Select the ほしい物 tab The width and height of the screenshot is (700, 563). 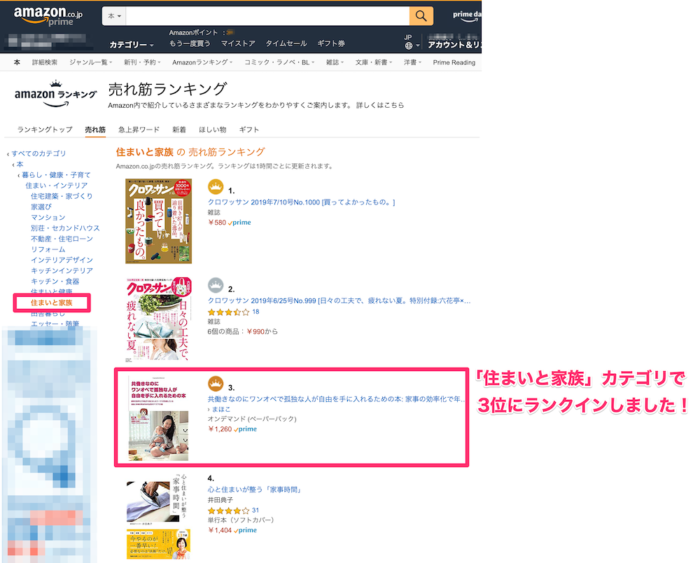[x=212, y=129]
